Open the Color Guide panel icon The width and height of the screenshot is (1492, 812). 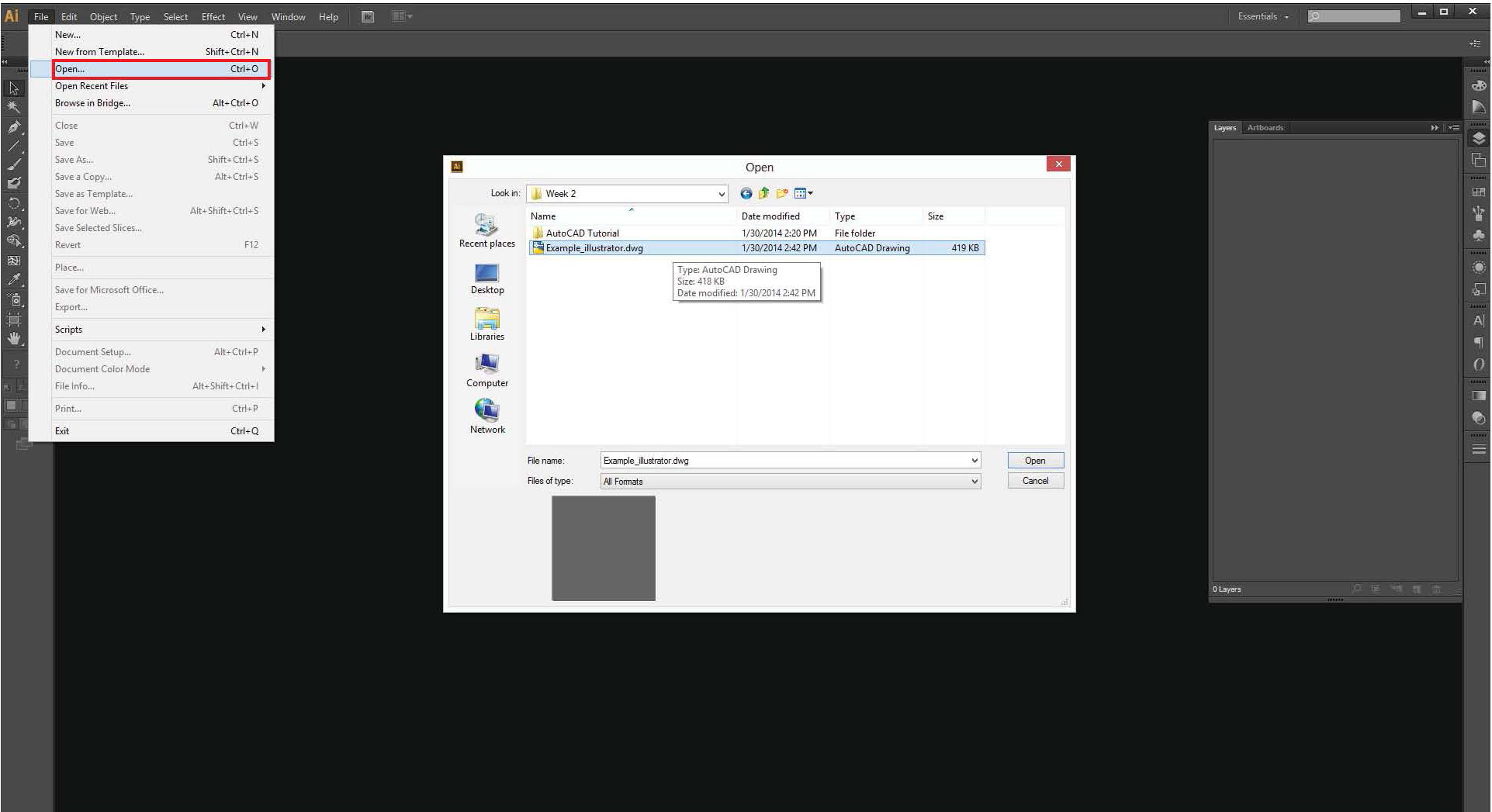(1479, 108)
